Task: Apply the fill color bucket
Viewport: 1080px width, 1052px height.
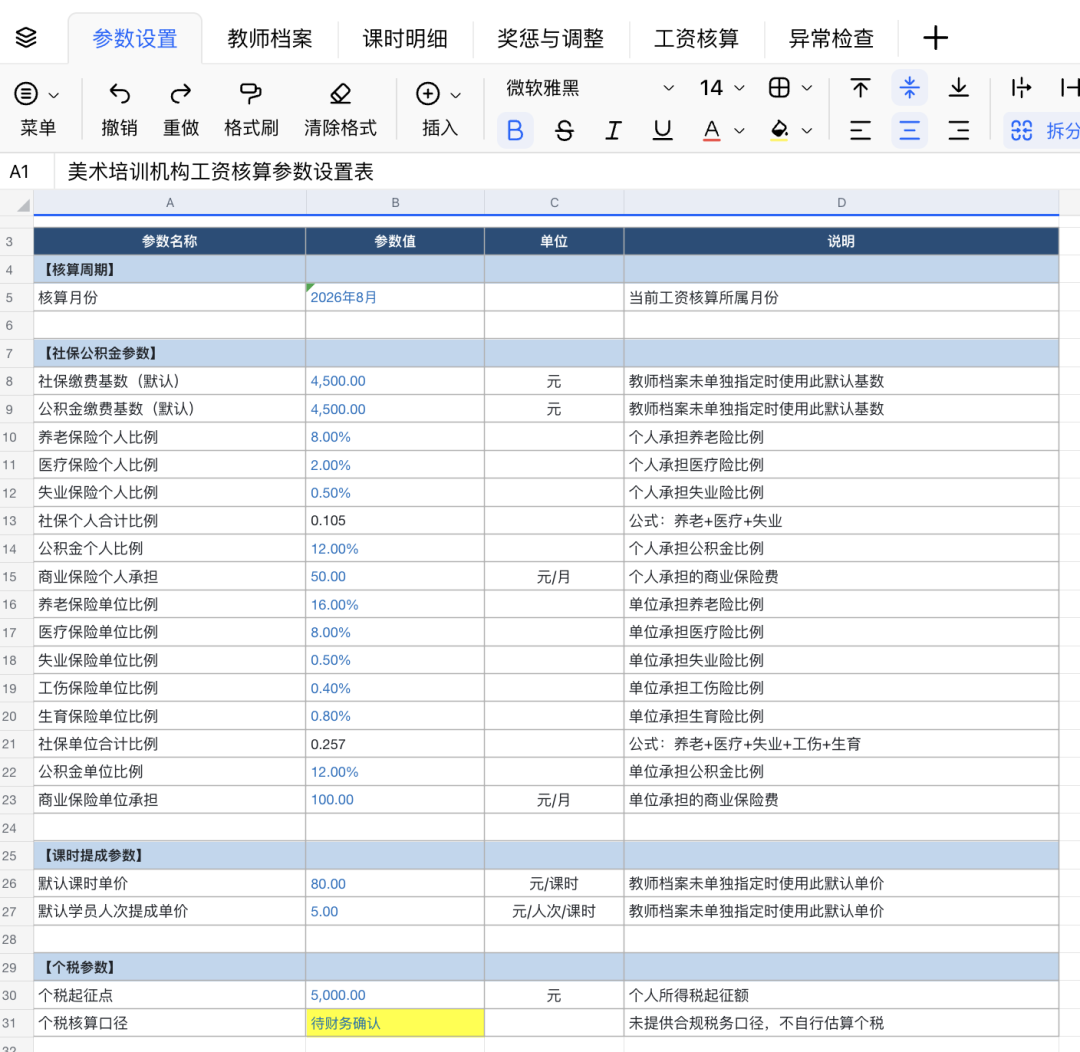Action: click(779, 130)
